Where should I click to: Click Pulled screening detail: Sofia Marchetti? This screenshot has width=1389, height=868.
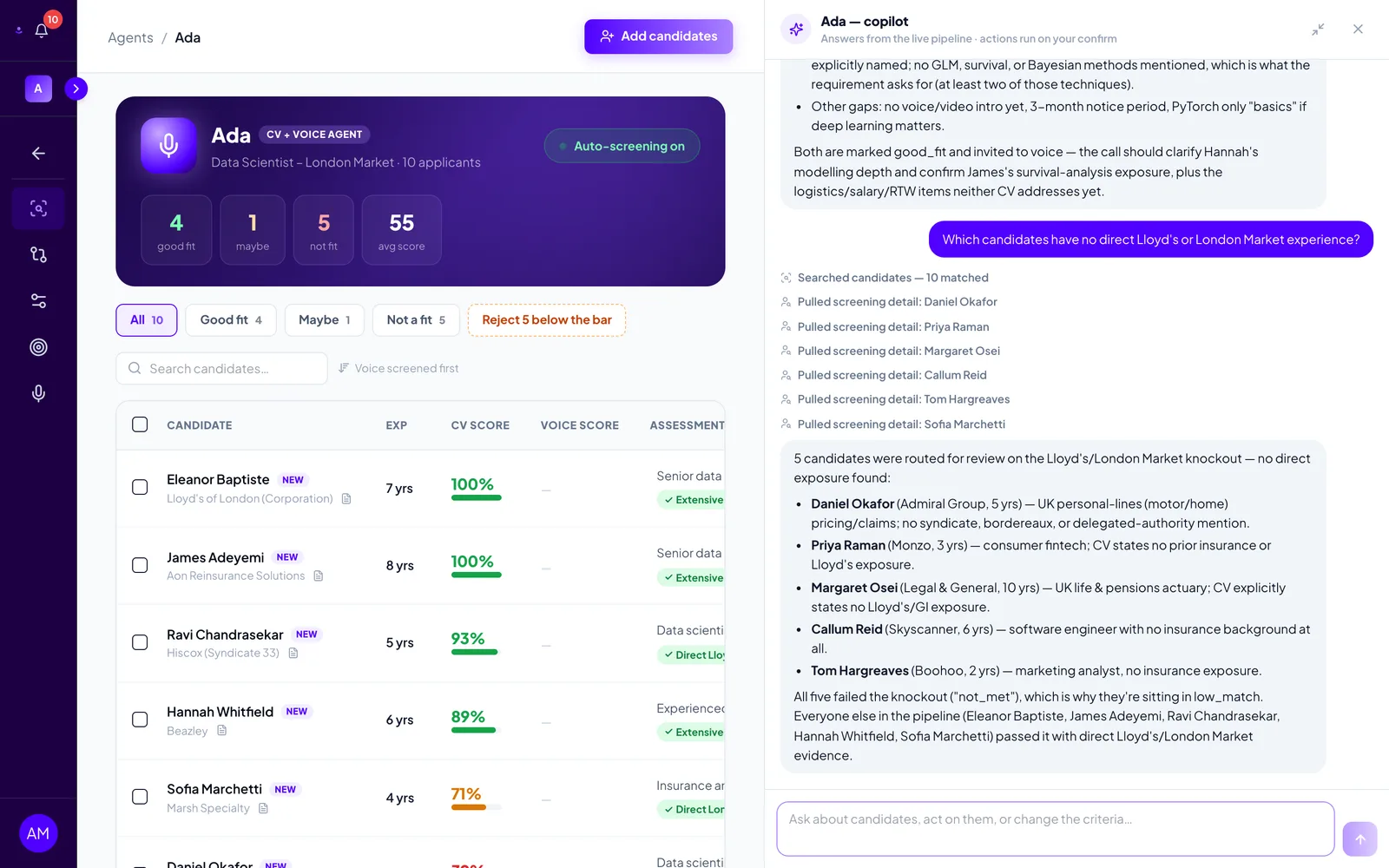click(893, 424)
